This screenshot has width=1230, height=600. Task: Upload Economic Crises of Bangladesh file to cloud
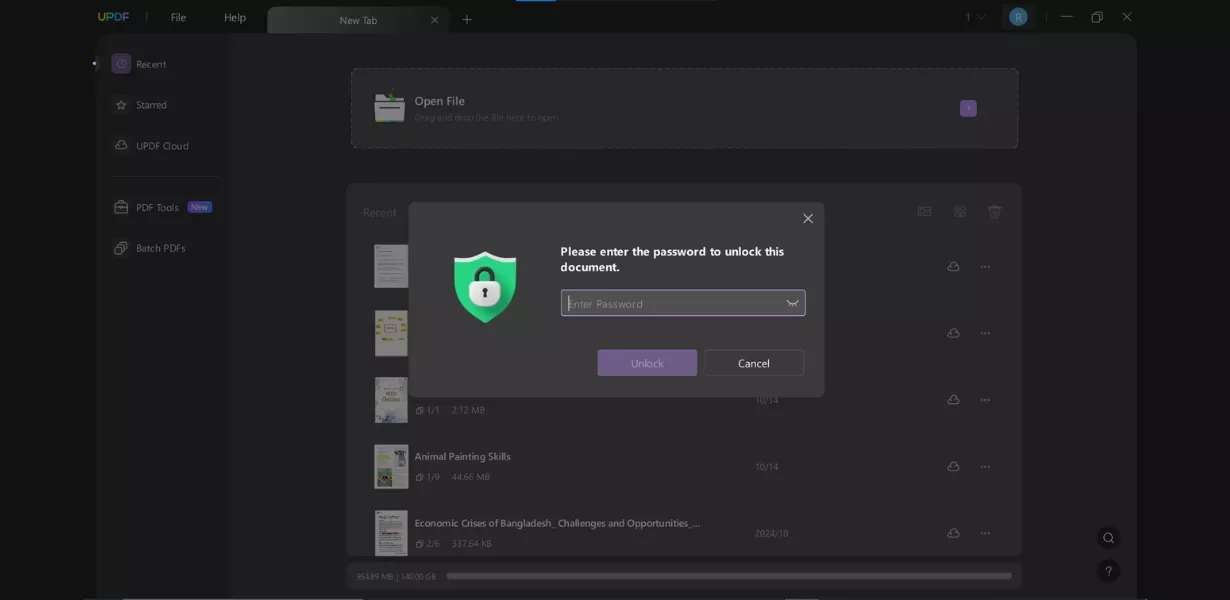953,533
